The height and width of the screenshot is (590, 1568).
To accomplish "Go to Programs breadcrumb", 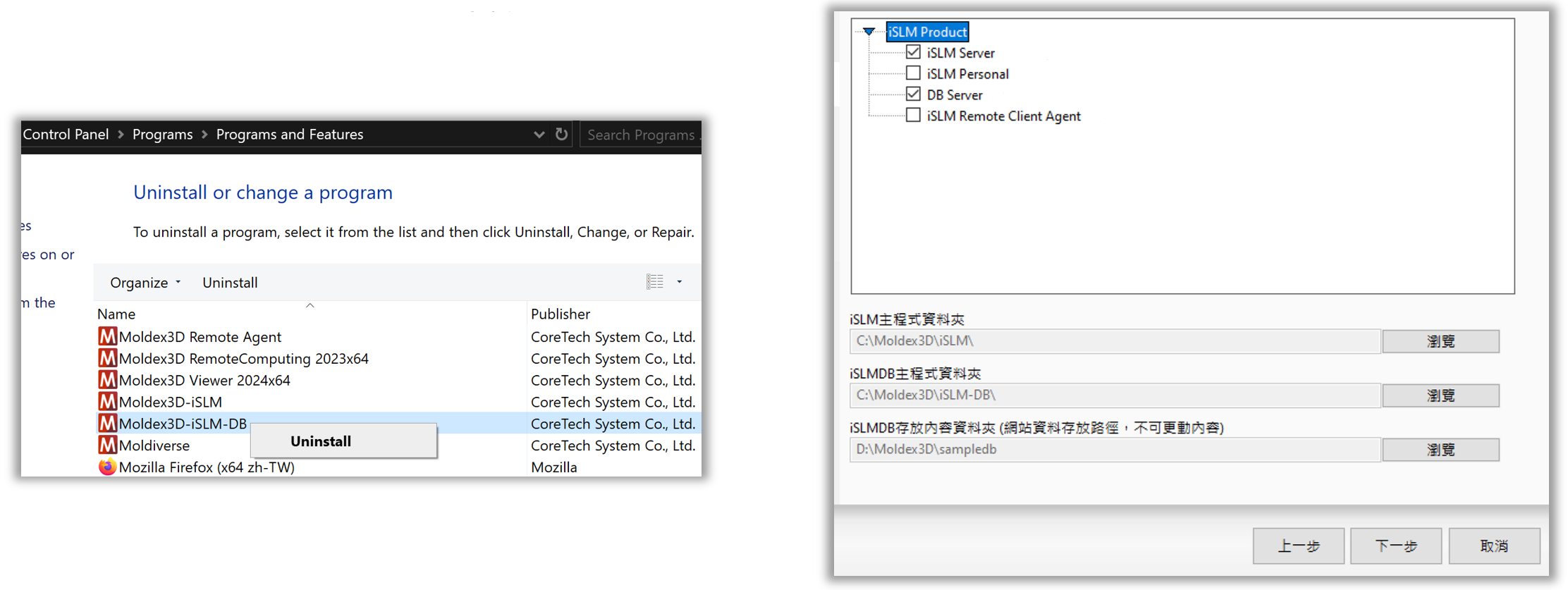I will click(x=162, y=134).
